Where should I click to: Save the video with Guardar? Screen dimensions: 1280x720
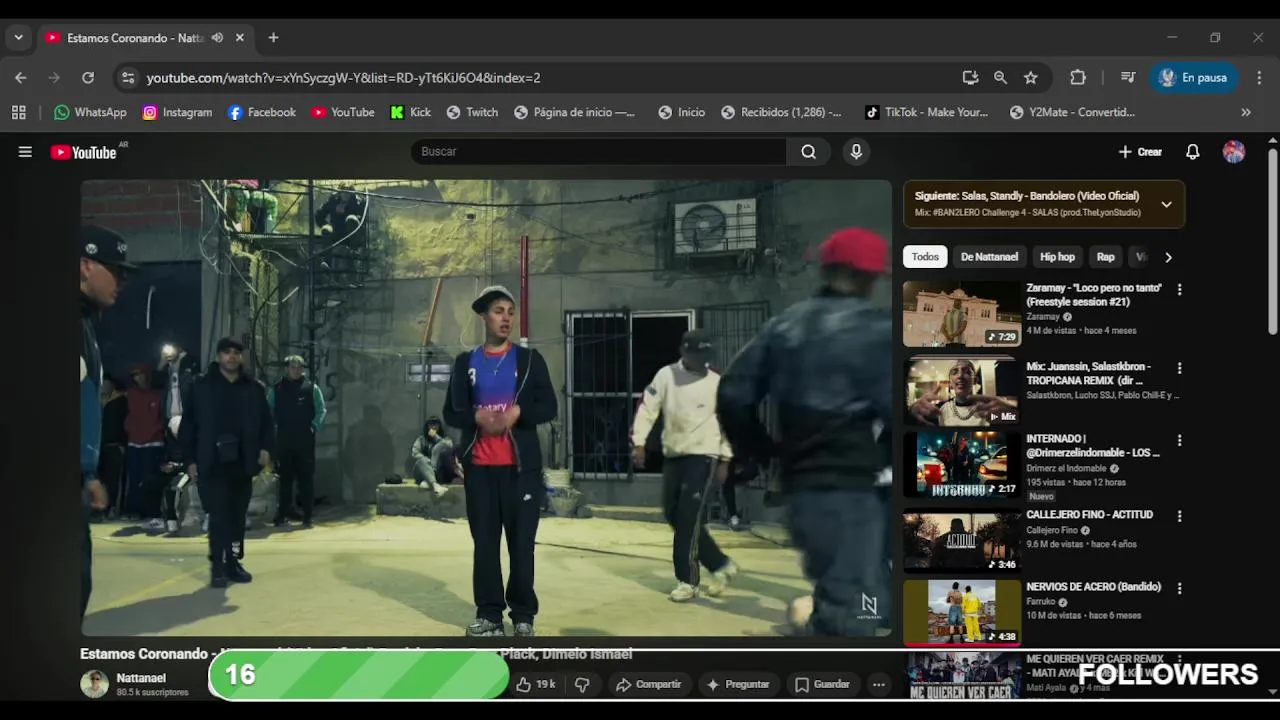click(x=821, y=685)
